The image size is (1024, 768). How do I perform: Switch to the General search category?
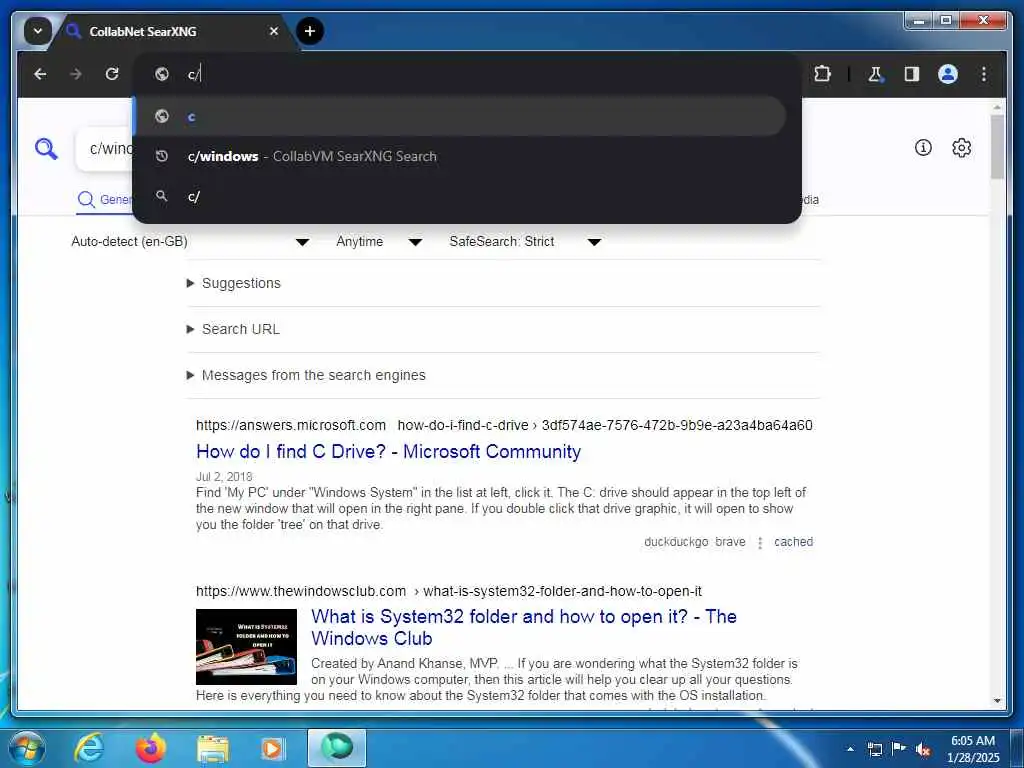click(x=104, y=199)
